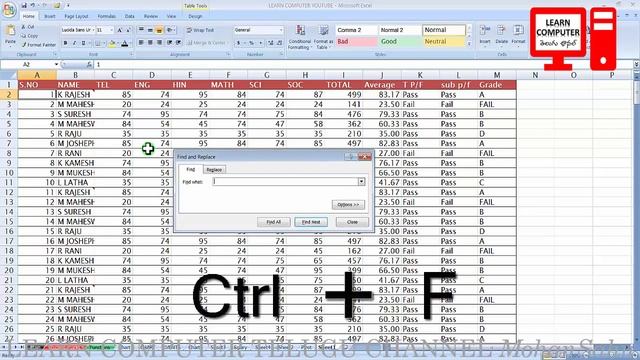Apply the Good cell style
The image size is (640, 360).
point(400,42)
